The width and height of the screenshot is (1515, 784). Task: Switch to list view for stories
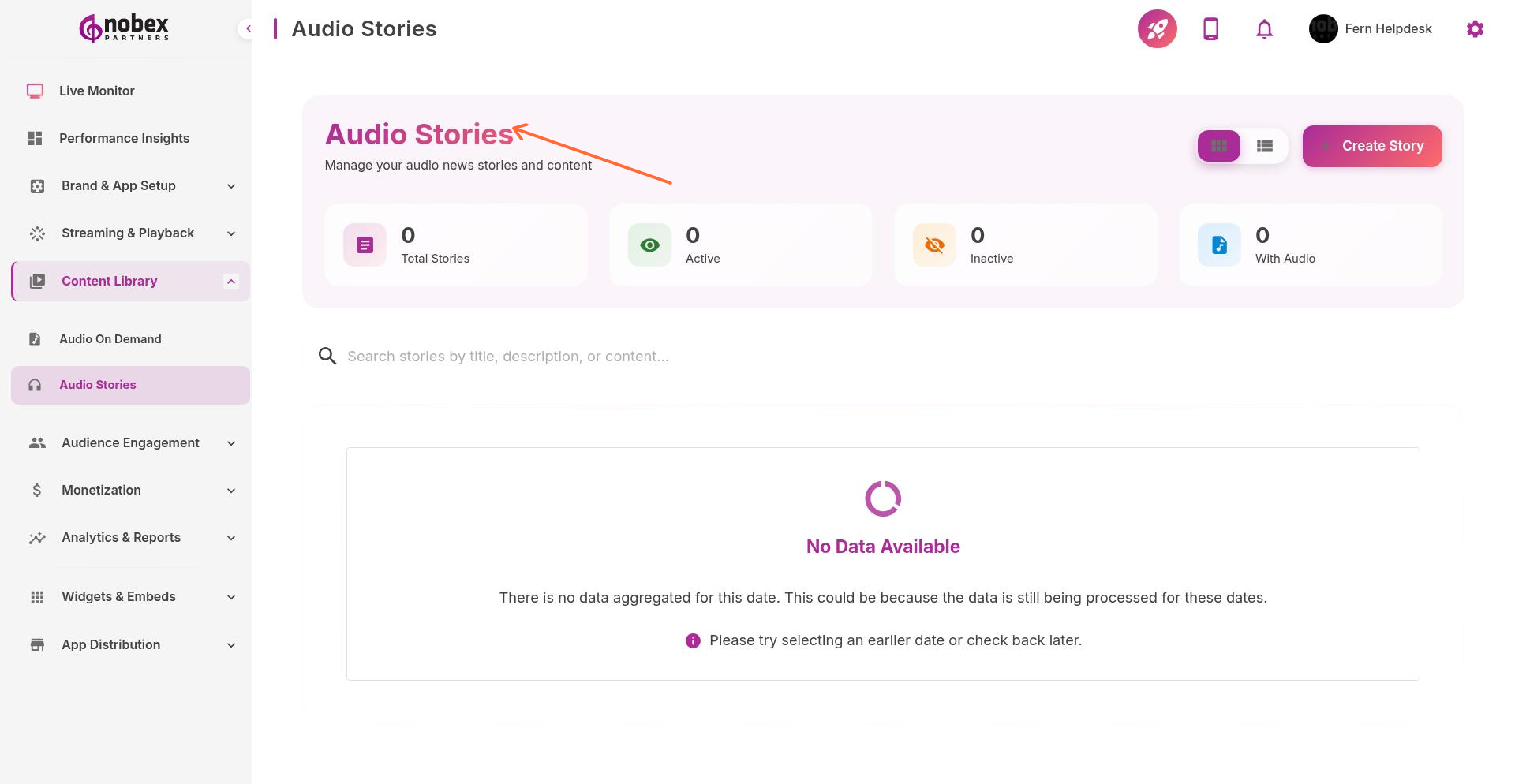pyautogui.click(x=1264, y=146)
